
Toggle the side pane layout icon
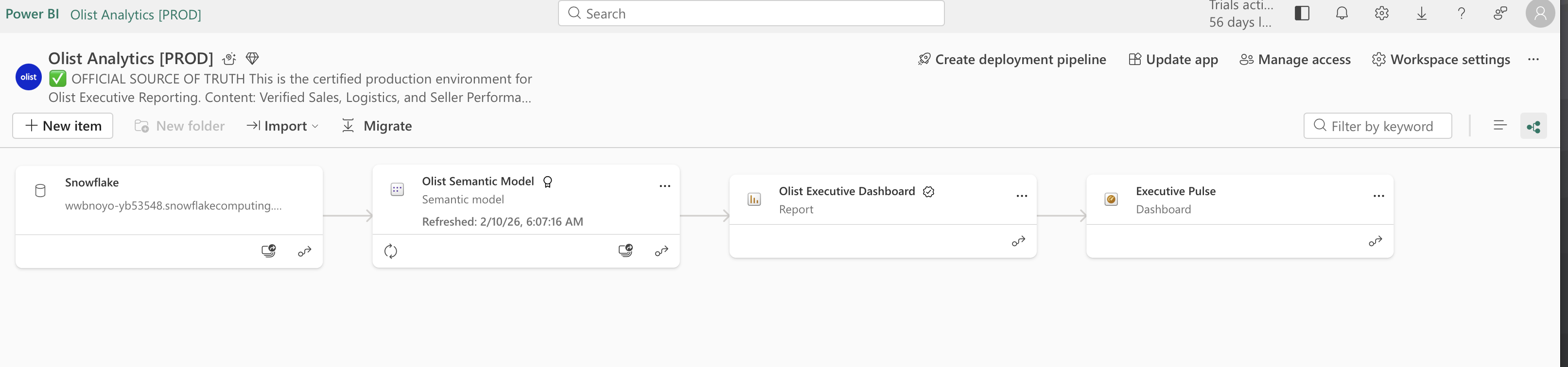pyautogui.click(x=1302, y=14)
